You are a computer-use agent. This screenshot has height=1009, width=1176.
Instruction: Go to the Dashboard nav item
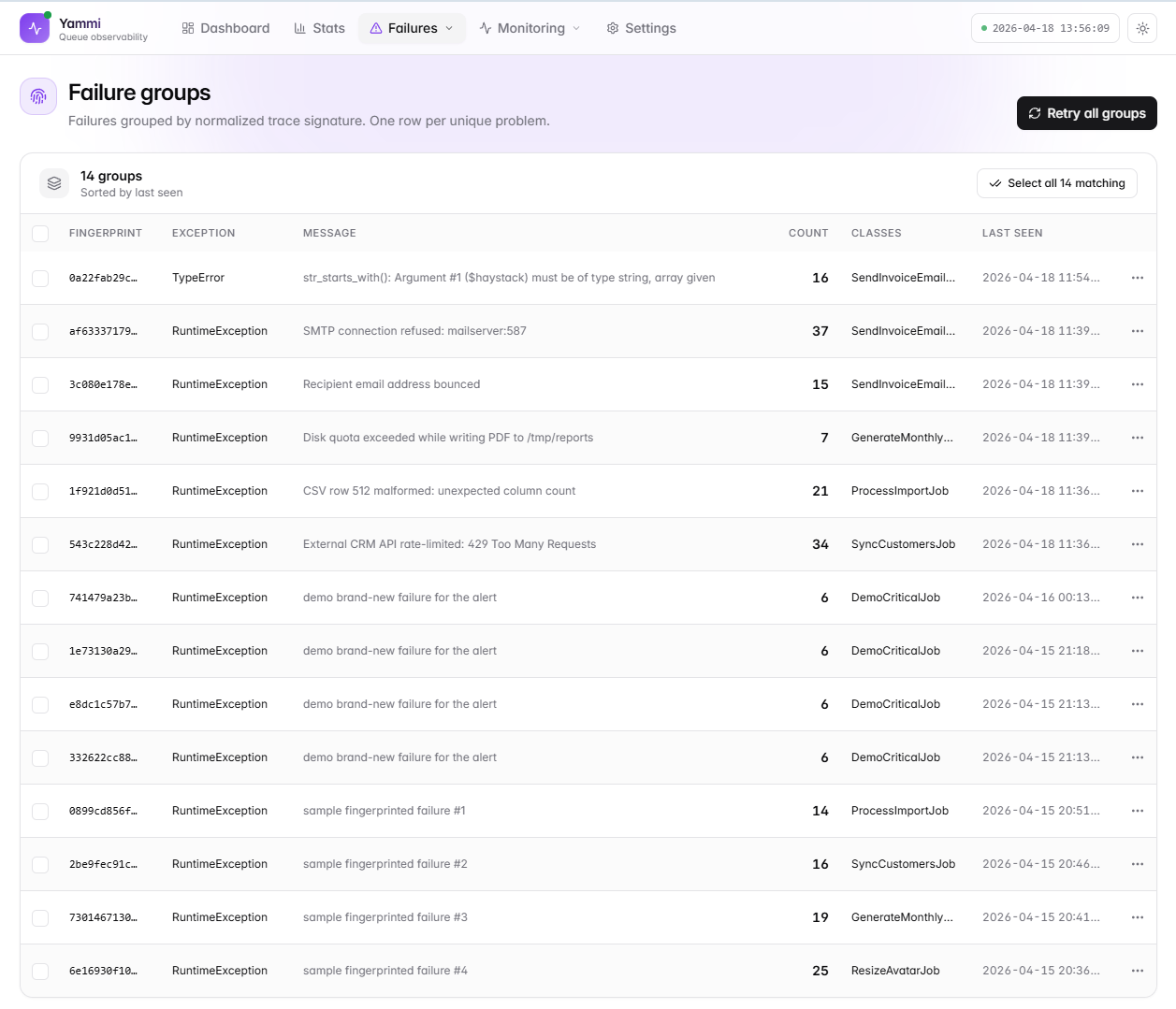(225, 28)
